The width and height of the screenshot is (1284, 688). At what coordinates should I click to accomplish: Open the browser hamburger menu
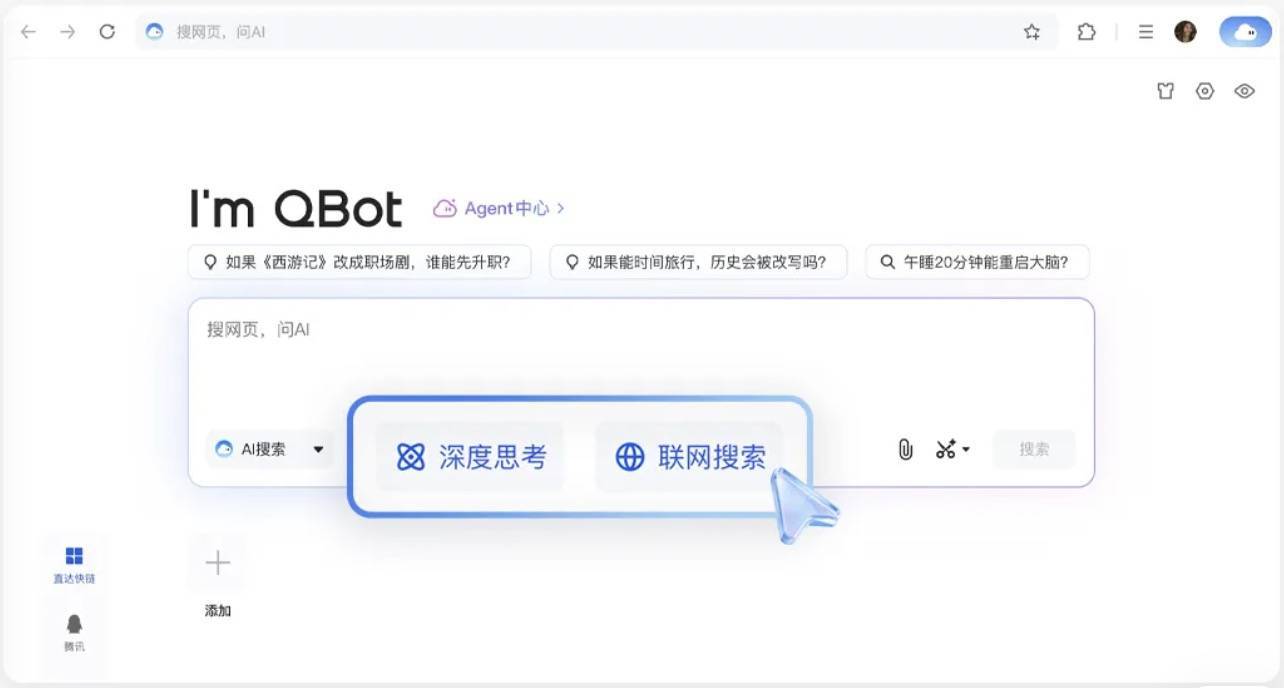(x=1144, y=31)
